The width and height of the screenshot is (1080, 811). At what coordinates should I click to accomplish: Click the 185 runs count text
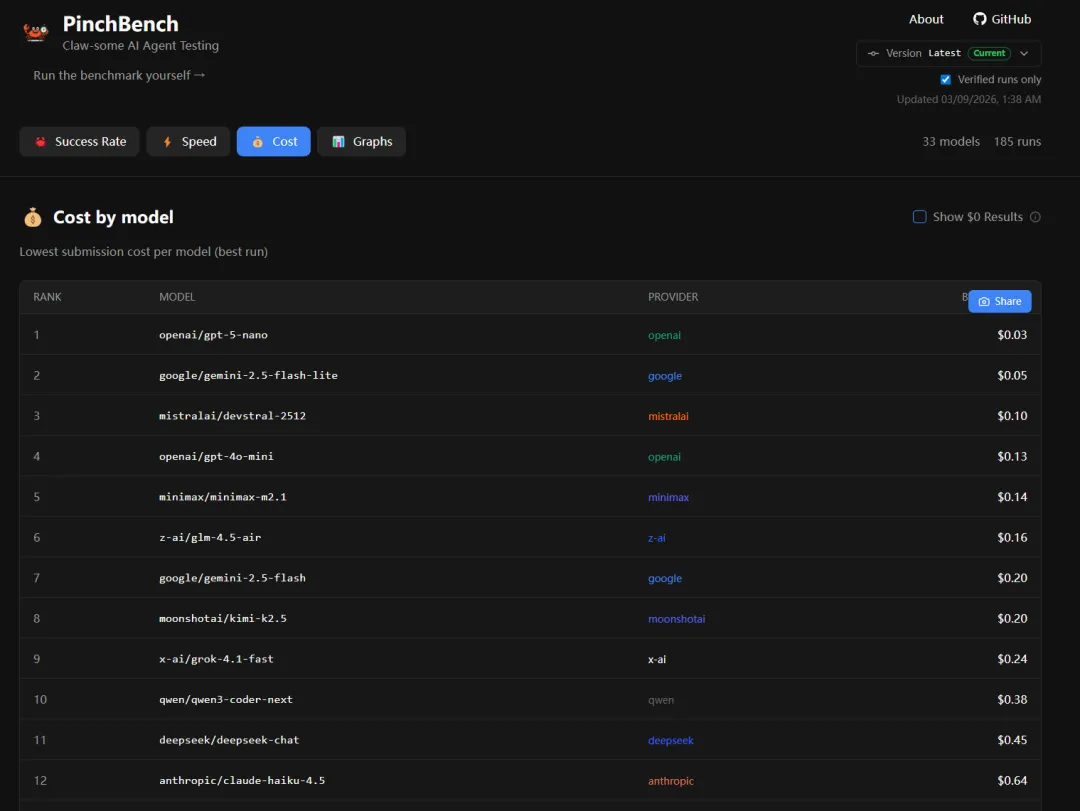(x=1017, y=141)
